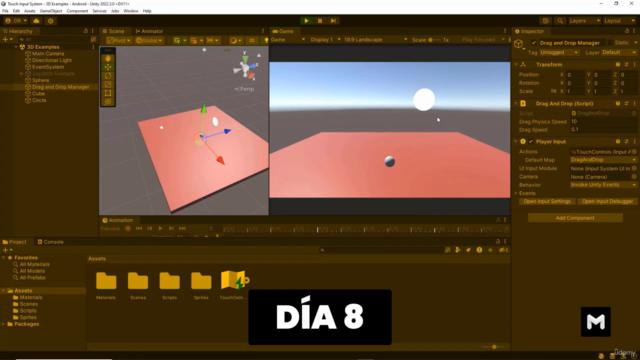Open the Behavior dropdown showing Invoke Unity Events
The width and height of the screenshot is (640, 360).
(x=603, y=185)
